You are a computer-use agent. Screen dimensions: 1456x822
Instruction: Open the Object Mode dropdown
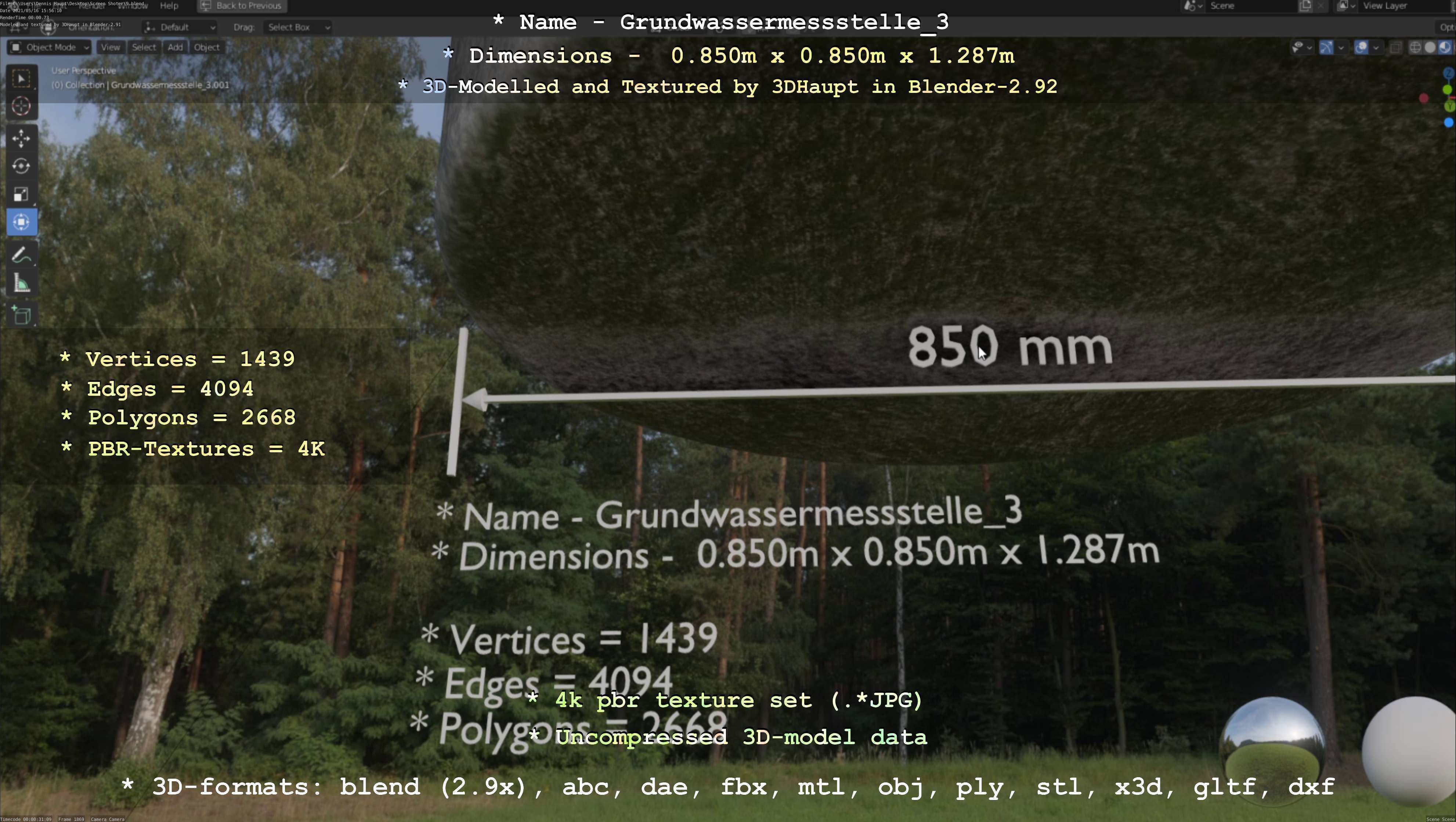coord(50,47)
